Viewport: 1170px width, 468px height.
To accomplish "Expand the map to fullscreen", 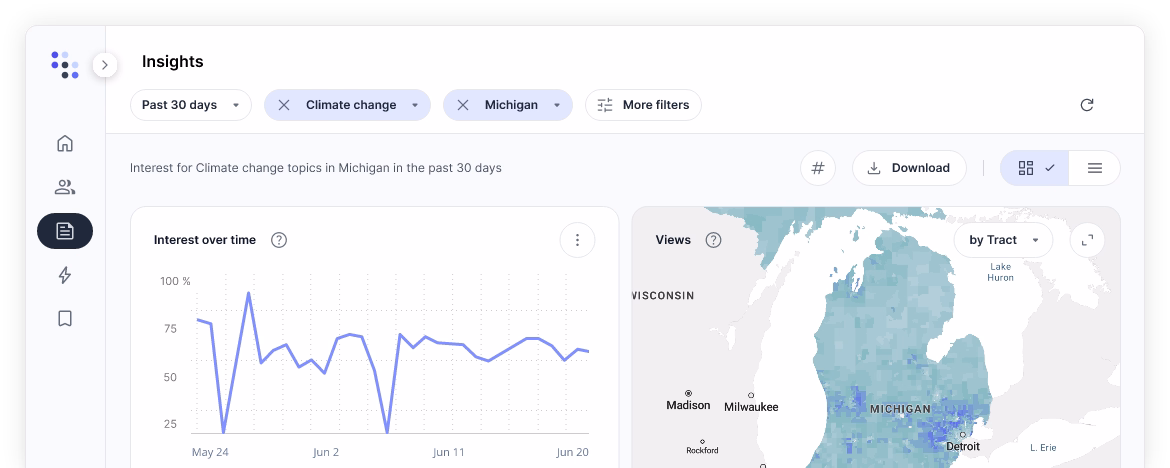I will point(1087,240).
